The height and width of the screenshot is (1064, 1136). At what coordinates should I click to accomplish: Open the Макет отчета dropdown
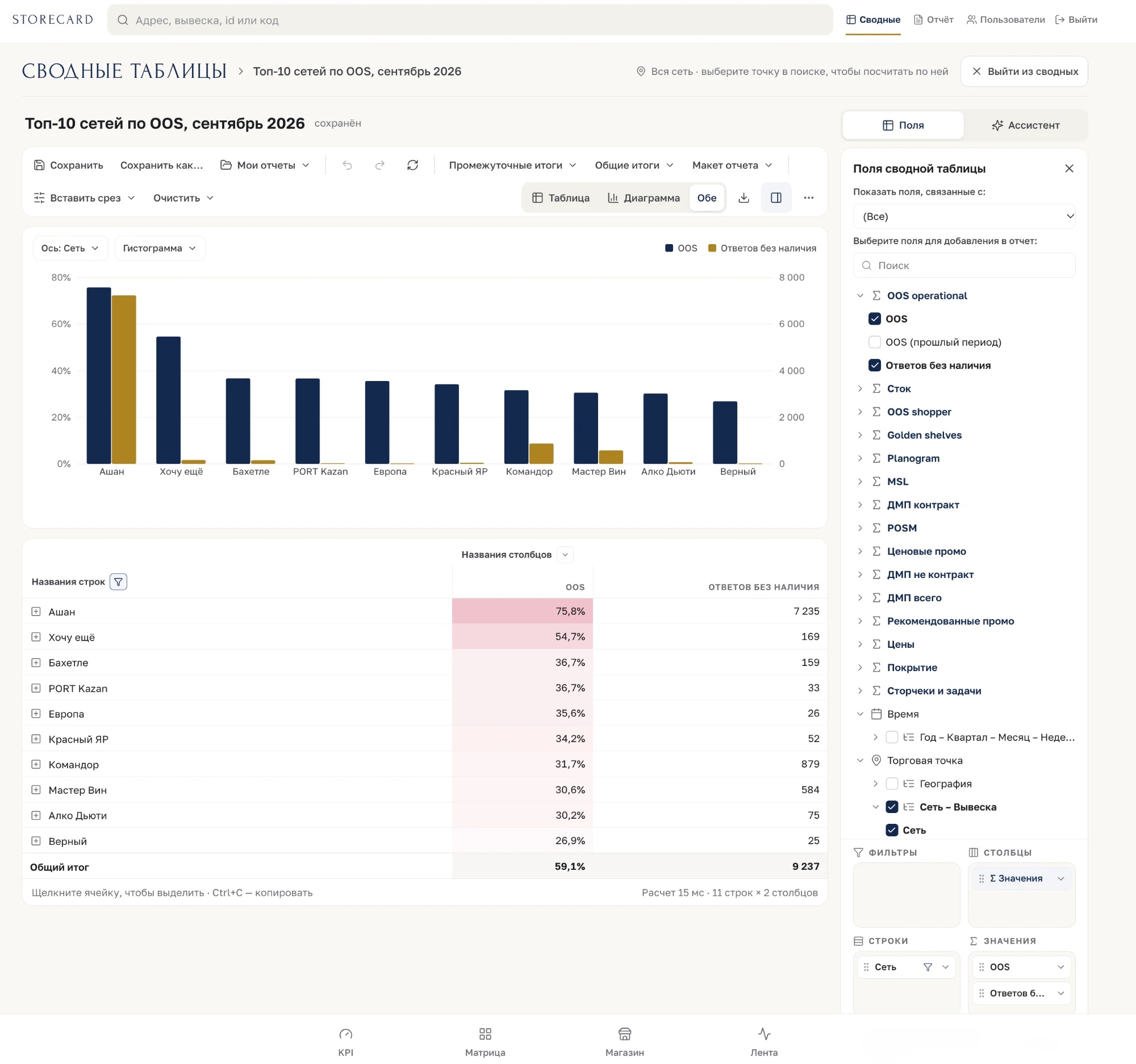(732, 165)
